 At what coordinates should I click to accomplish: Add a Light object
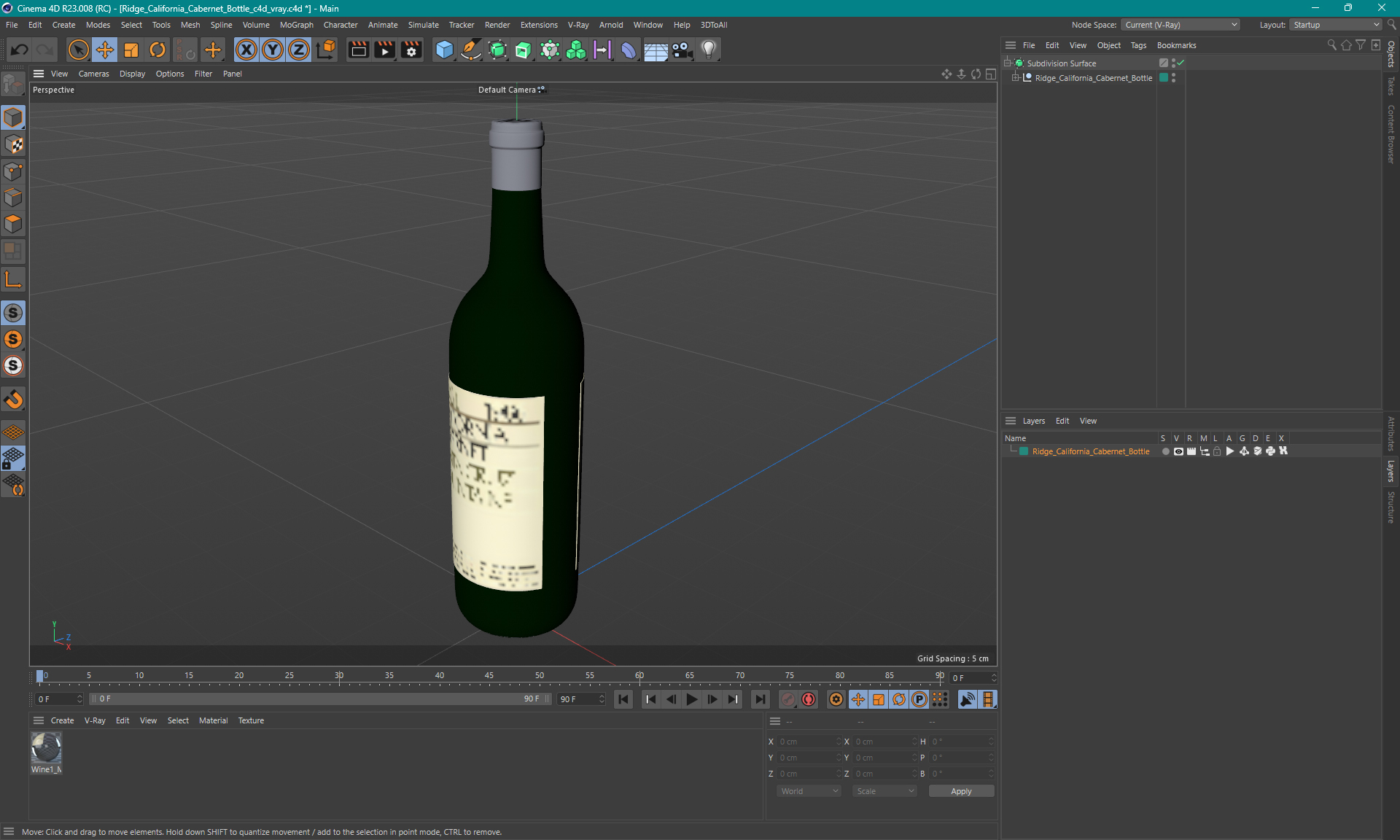tap(709, 50)
